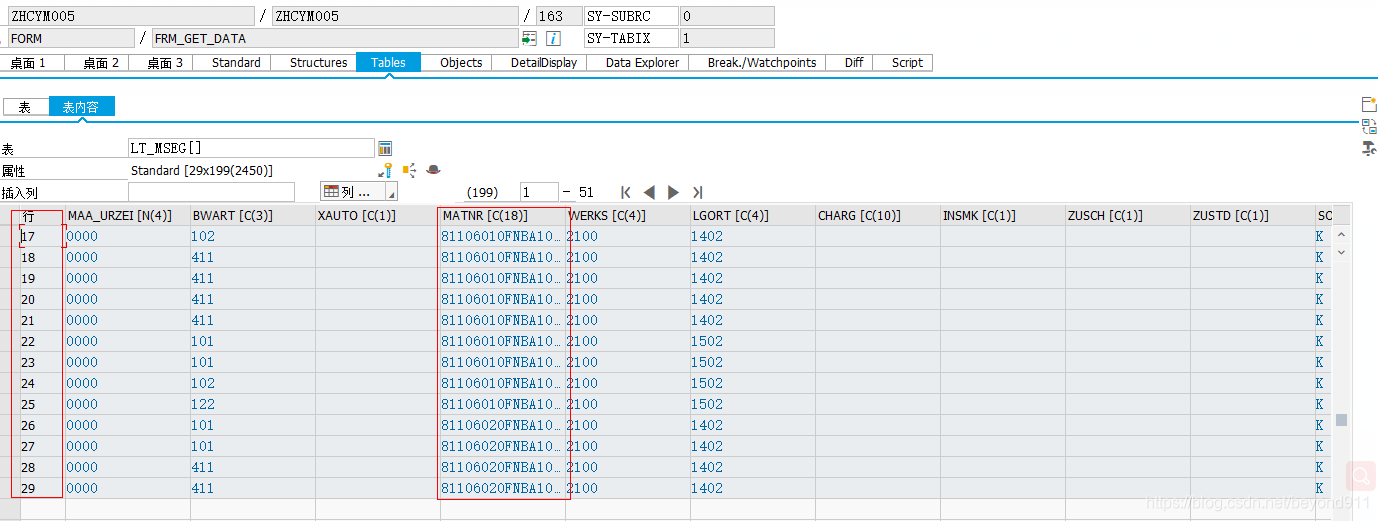Image resolution: width=1378 pixels, height=521 pixels.
Task: Go to next page of table rows
Action: 673,192
